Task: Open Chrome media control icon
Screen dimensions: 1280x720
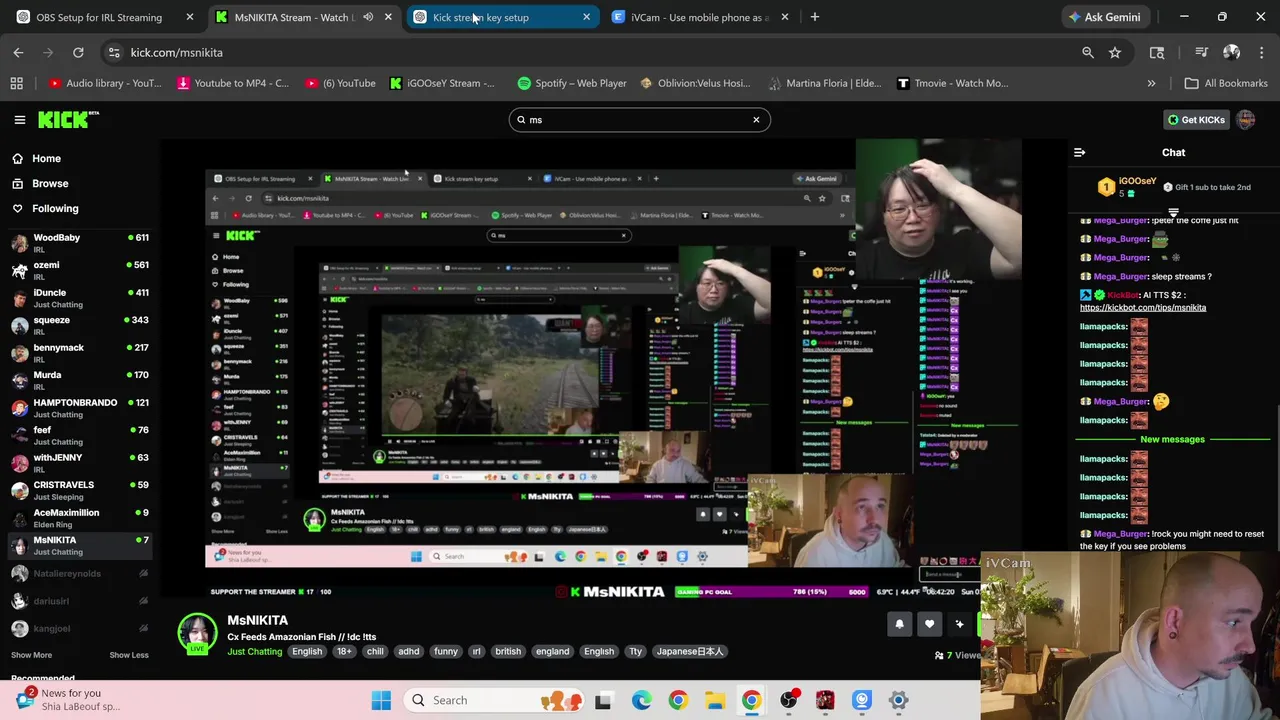Action: [1202, 52]
